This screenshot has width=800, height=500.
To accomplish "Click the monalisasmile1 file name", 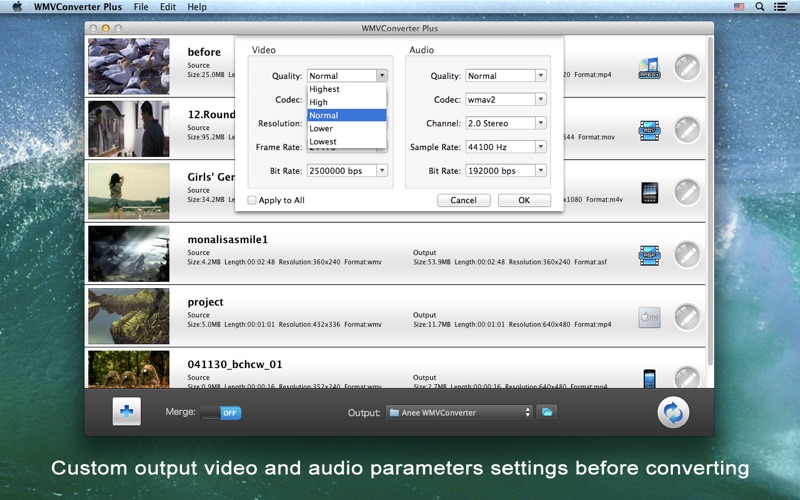I will pos(228,239).
